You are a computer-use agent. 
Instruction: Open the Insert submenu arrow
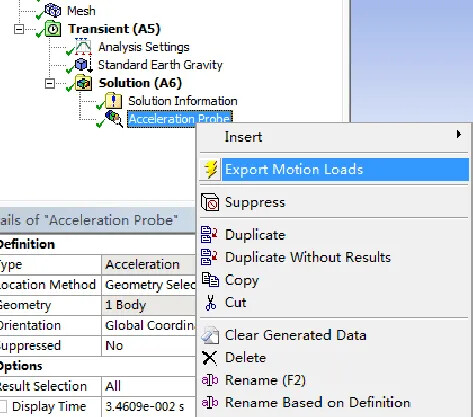point(459,134)
